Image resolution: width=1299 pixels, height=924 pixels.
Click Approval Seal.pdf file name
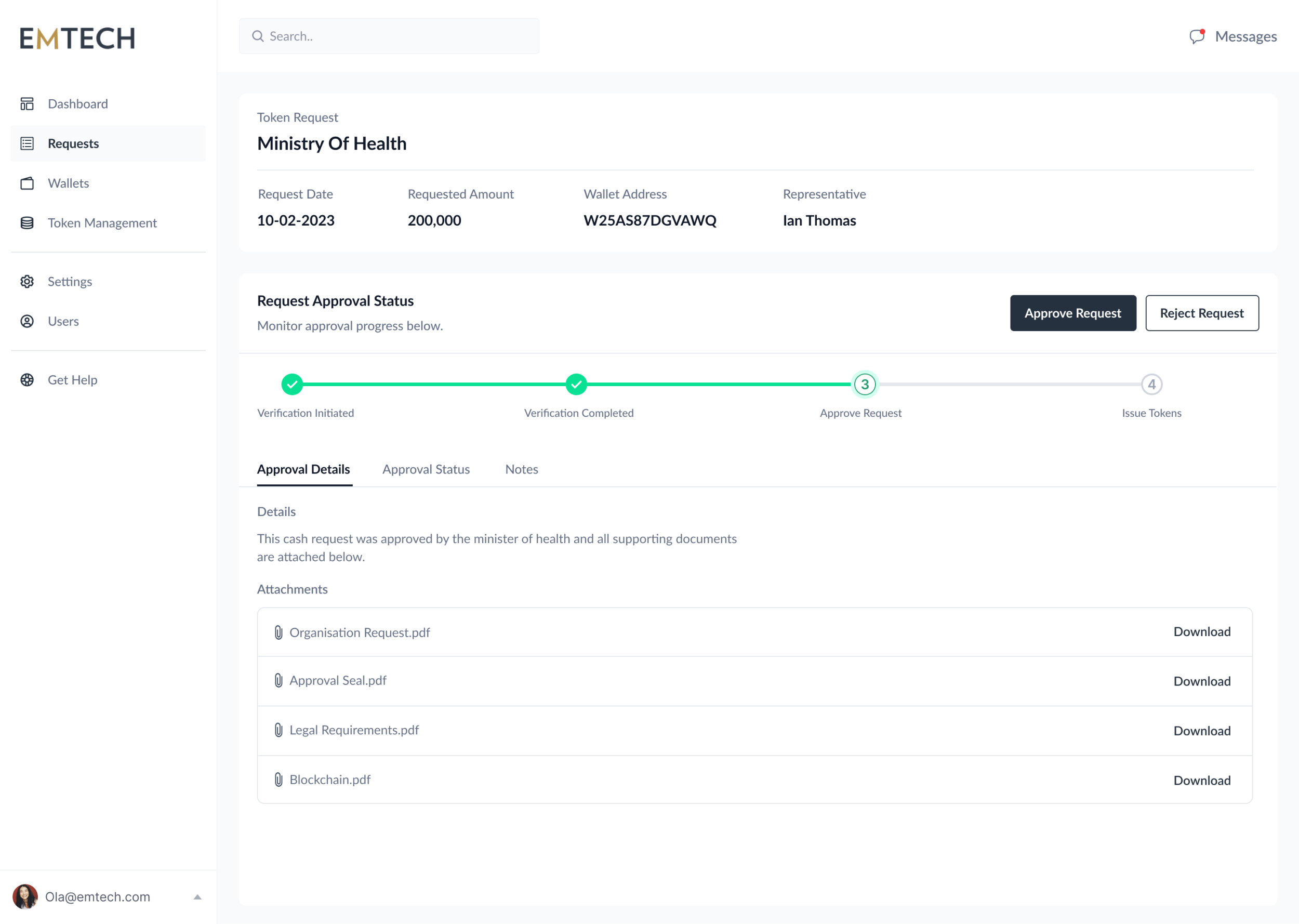coord(338,680)
